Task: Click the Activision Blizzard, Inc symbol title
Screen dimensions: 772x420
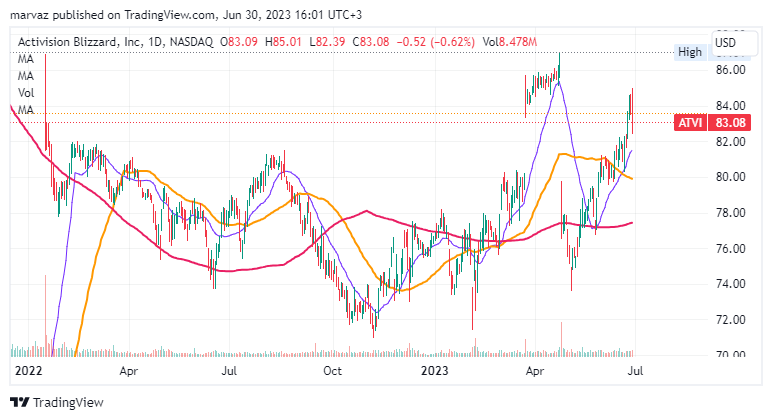Action: pos(79,42)
